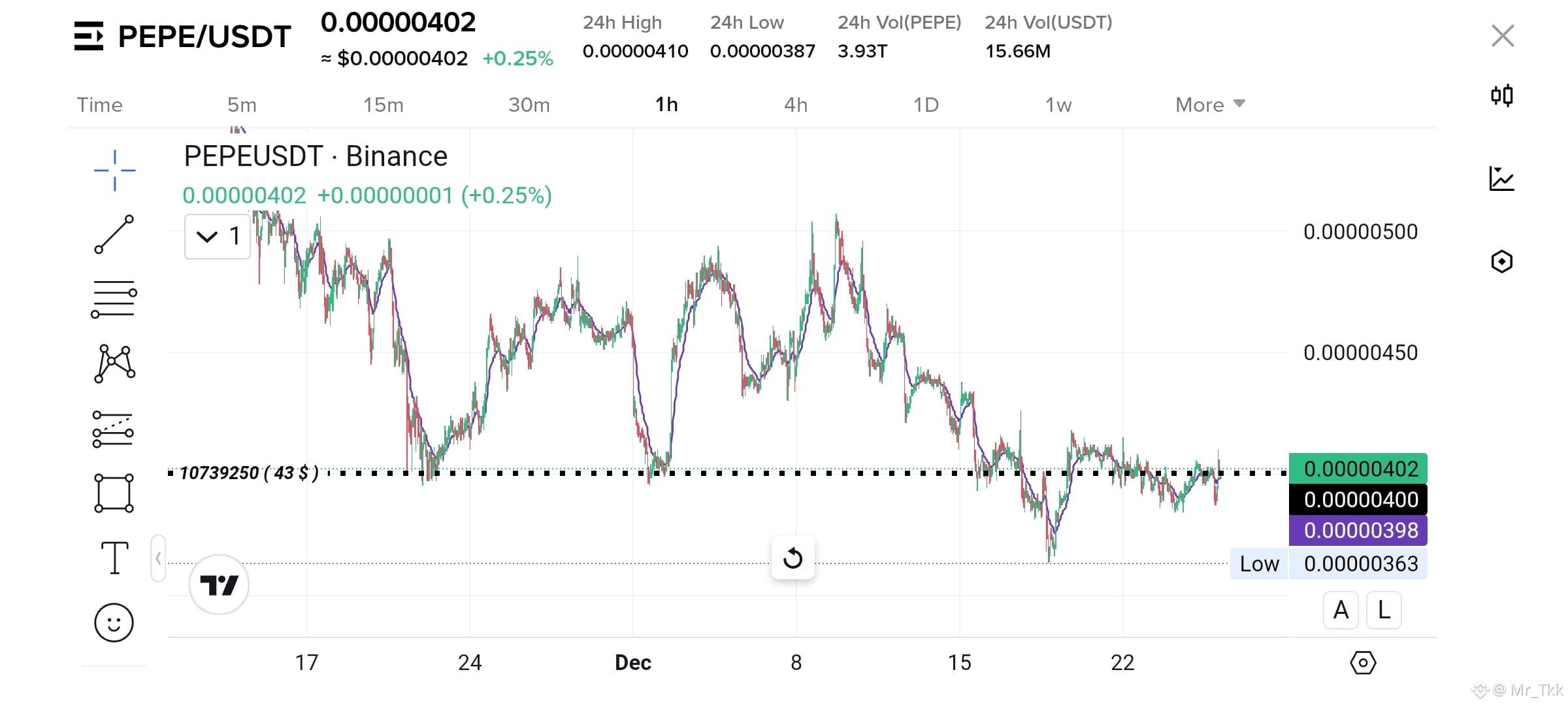
Task: Reset the chart view with the circular arrow
Action: [x=792, y=558]
